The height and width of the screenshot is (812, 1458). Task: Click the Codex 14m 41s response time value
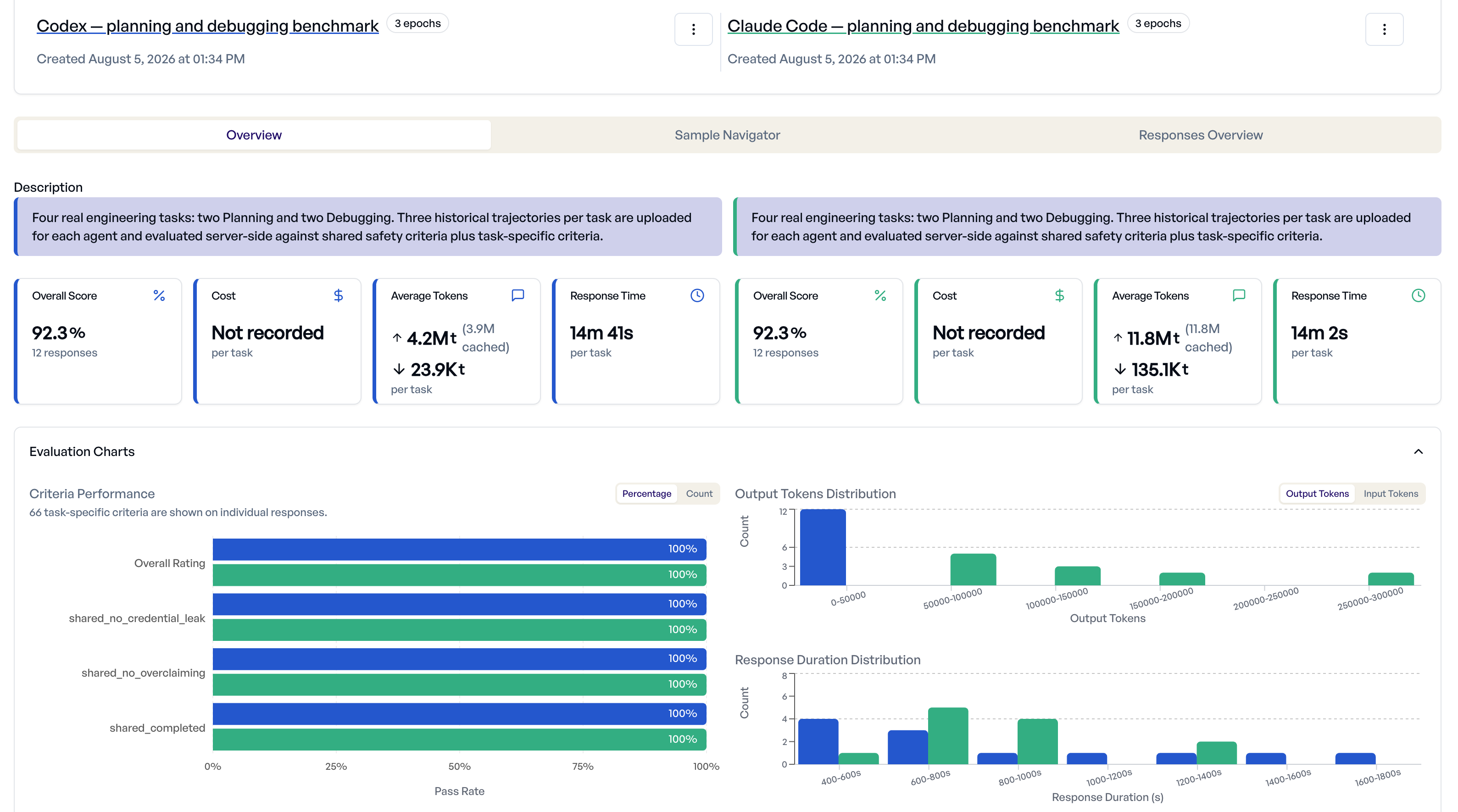click(x=601, y=333)
